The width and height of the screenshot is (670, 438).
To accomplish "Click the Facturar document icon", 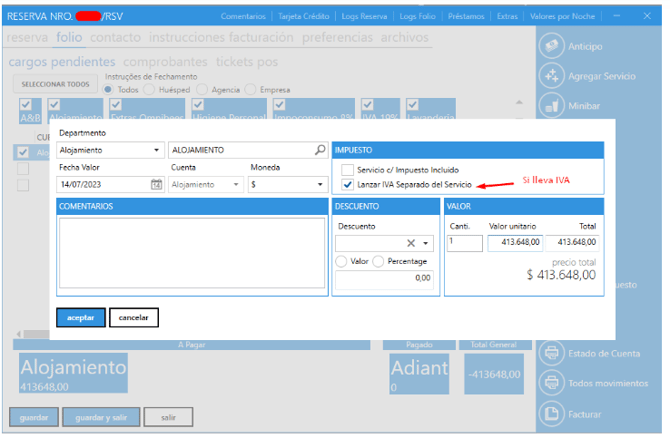I will (x=552, y=414).
